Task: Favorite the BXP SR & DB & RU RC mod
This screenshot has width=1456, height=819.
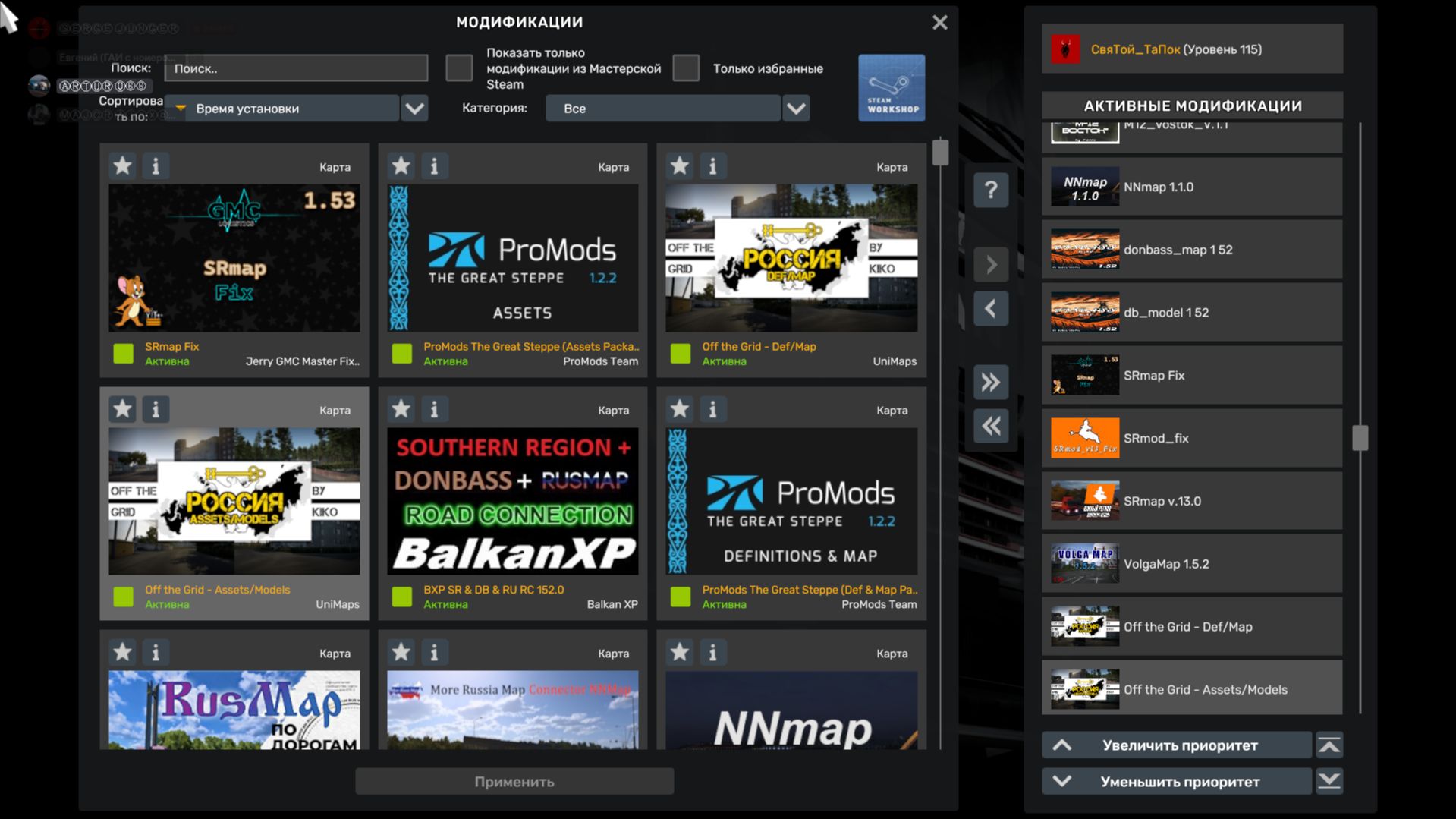Action: coord(401,409)
